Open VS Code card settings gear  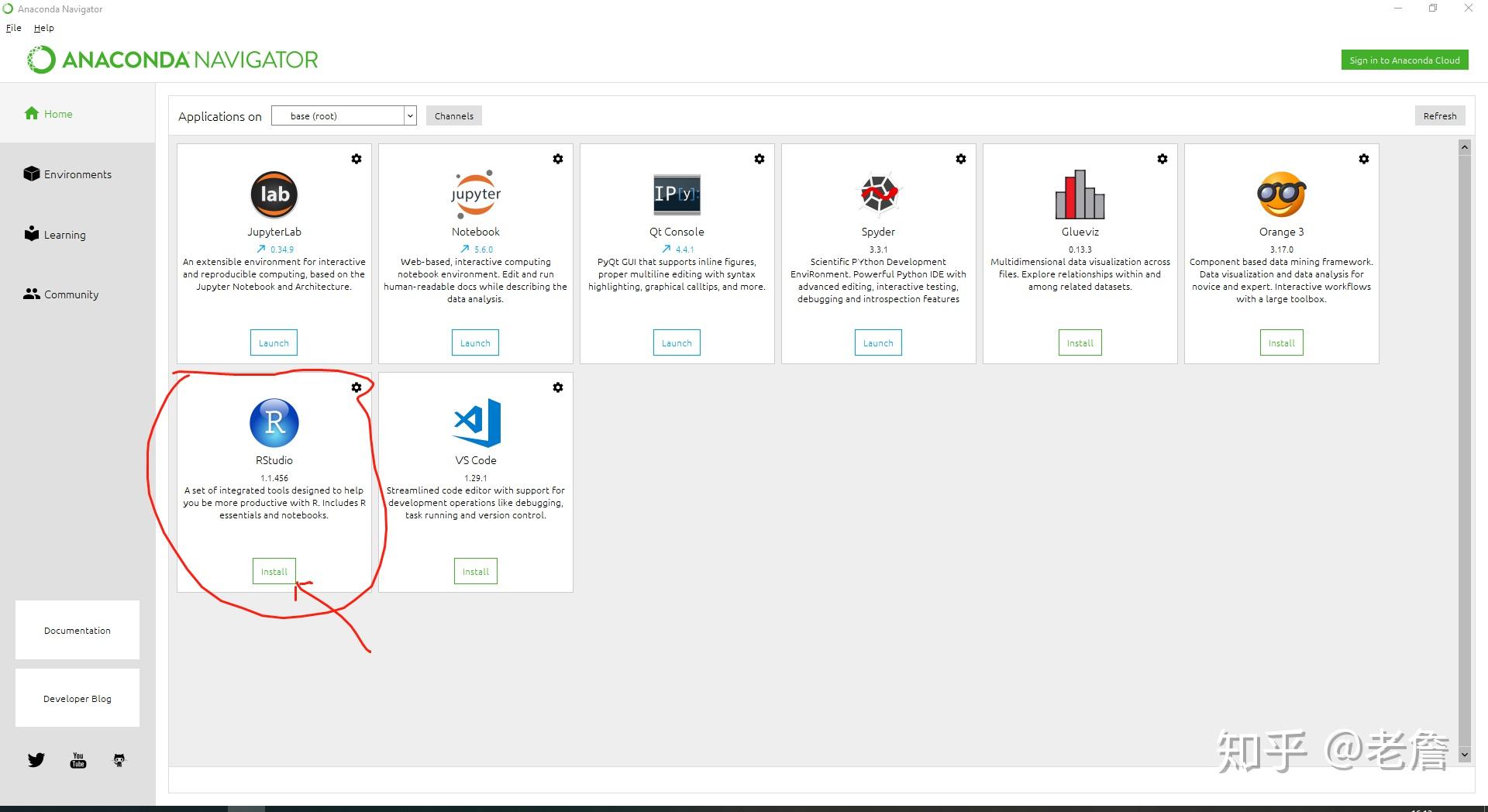[x=558, y=387]
